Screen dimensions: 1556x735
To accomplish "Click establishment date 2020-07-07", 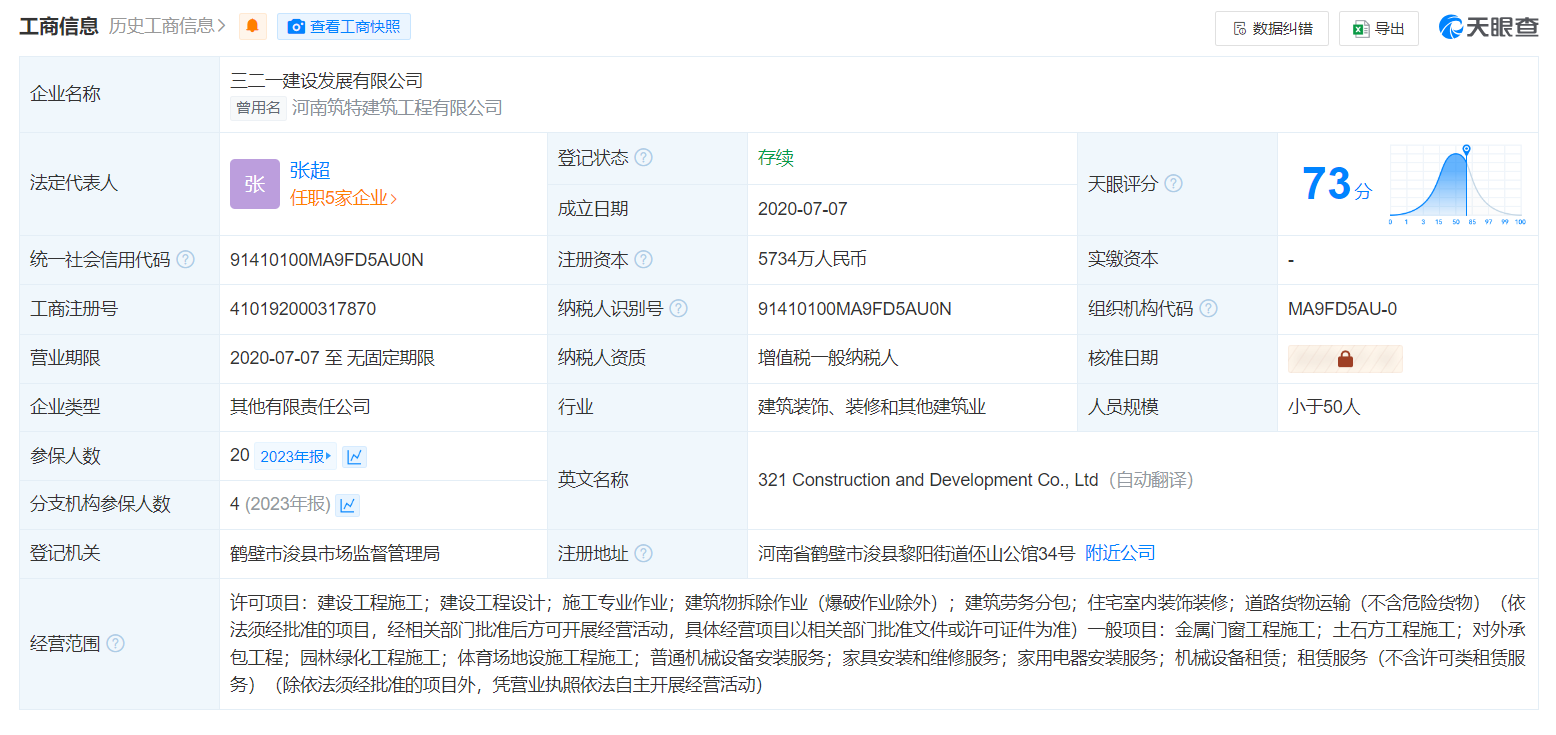I will (x=802, y=209).
